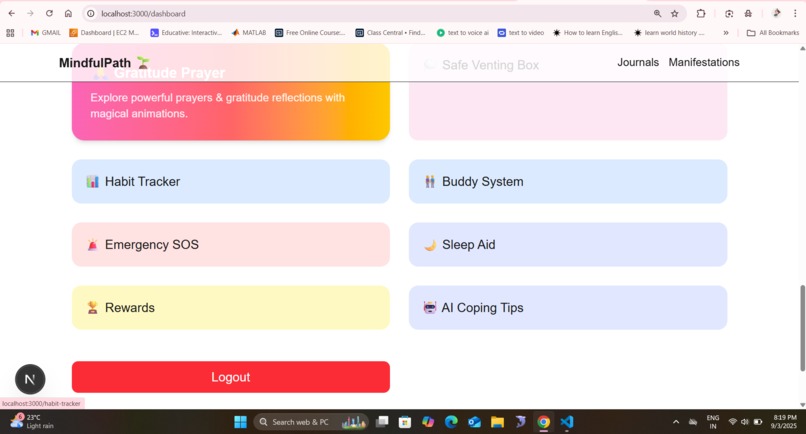The image size is (806, 434).
Task: Open the Manifestations nav item
Action: click(704, 62)
